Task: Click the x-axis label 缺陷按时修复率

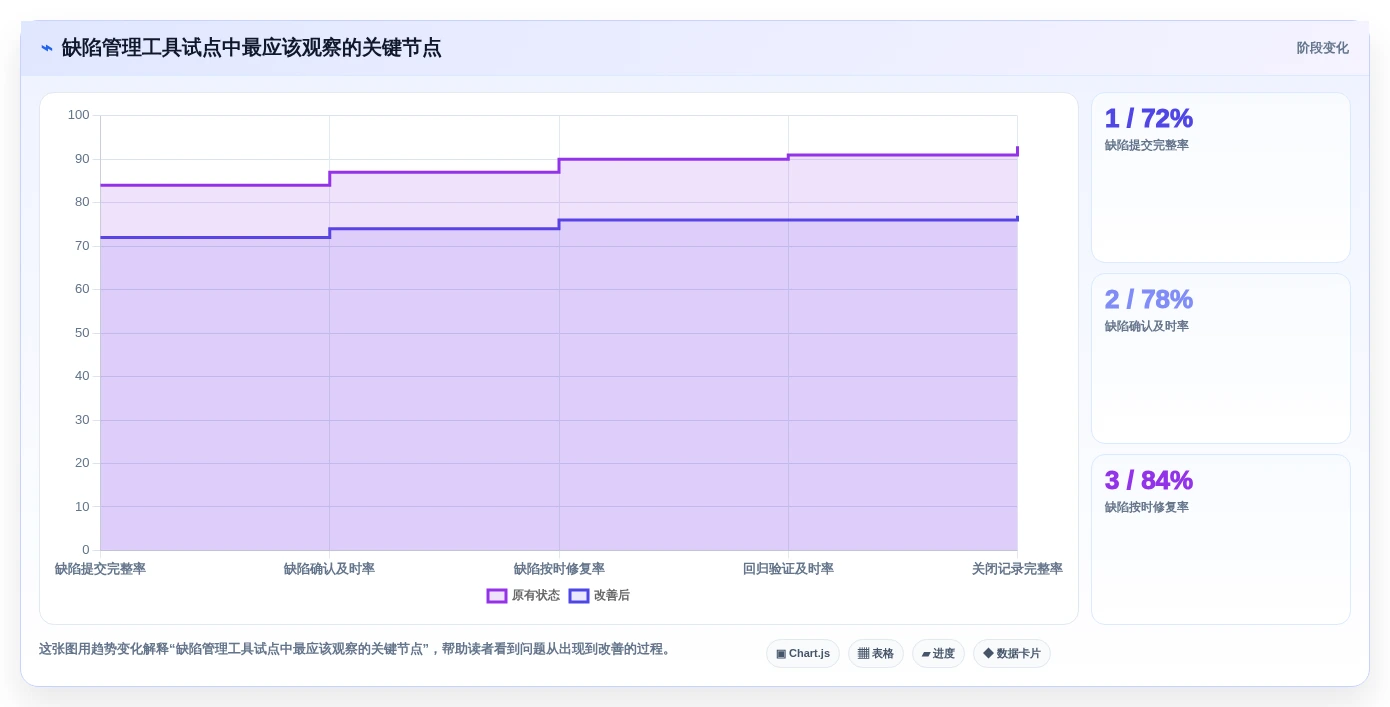Action: 559,569
